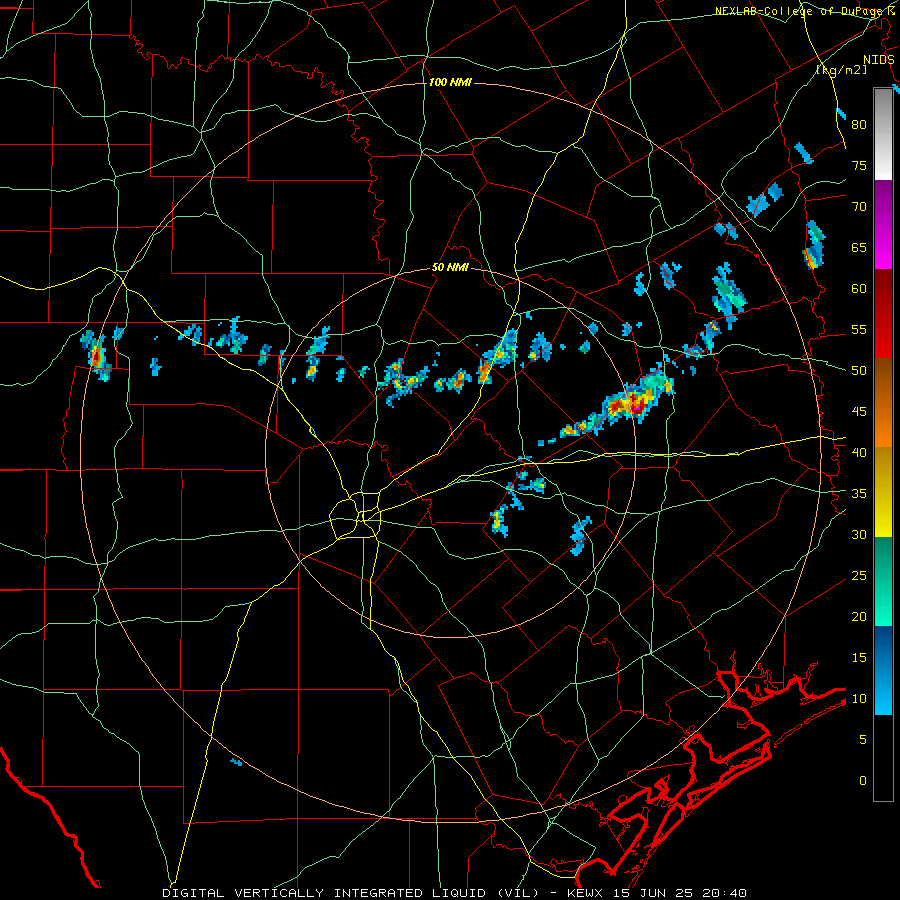This screenshot has width=900, height=900.
Task: Click the KEWX station identifier in footer
Action: (585, 893)
